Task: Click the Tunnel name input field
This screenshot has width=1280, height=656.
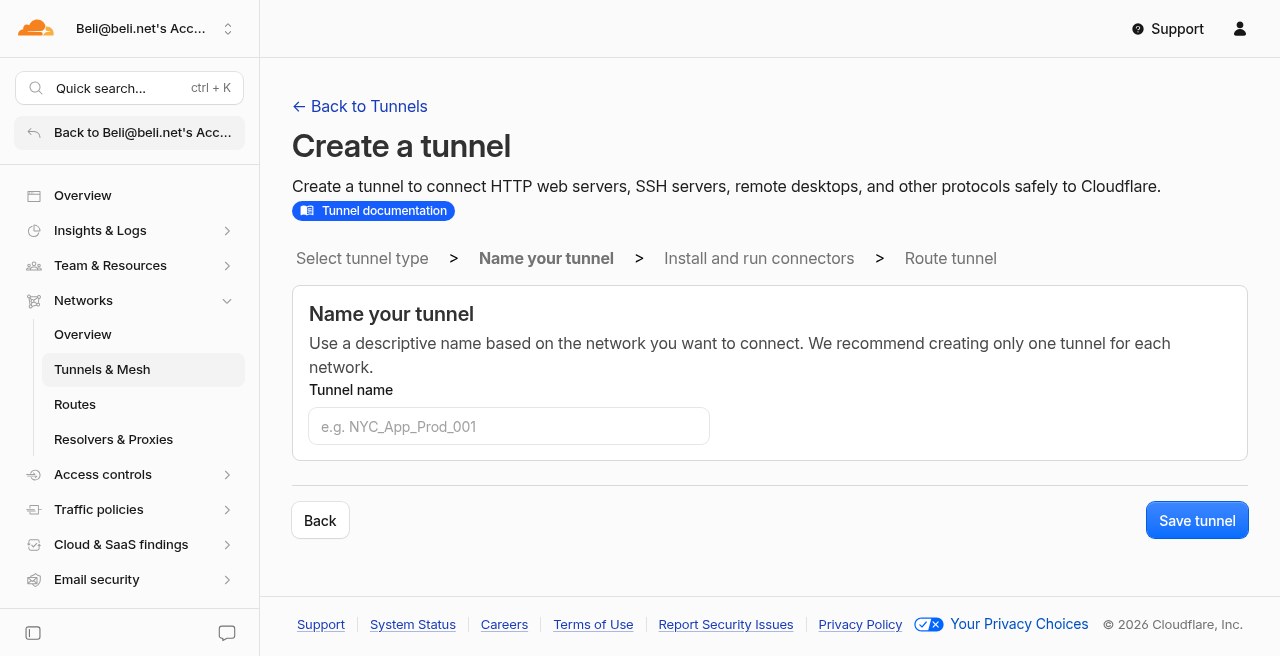Action: point(509,426)
